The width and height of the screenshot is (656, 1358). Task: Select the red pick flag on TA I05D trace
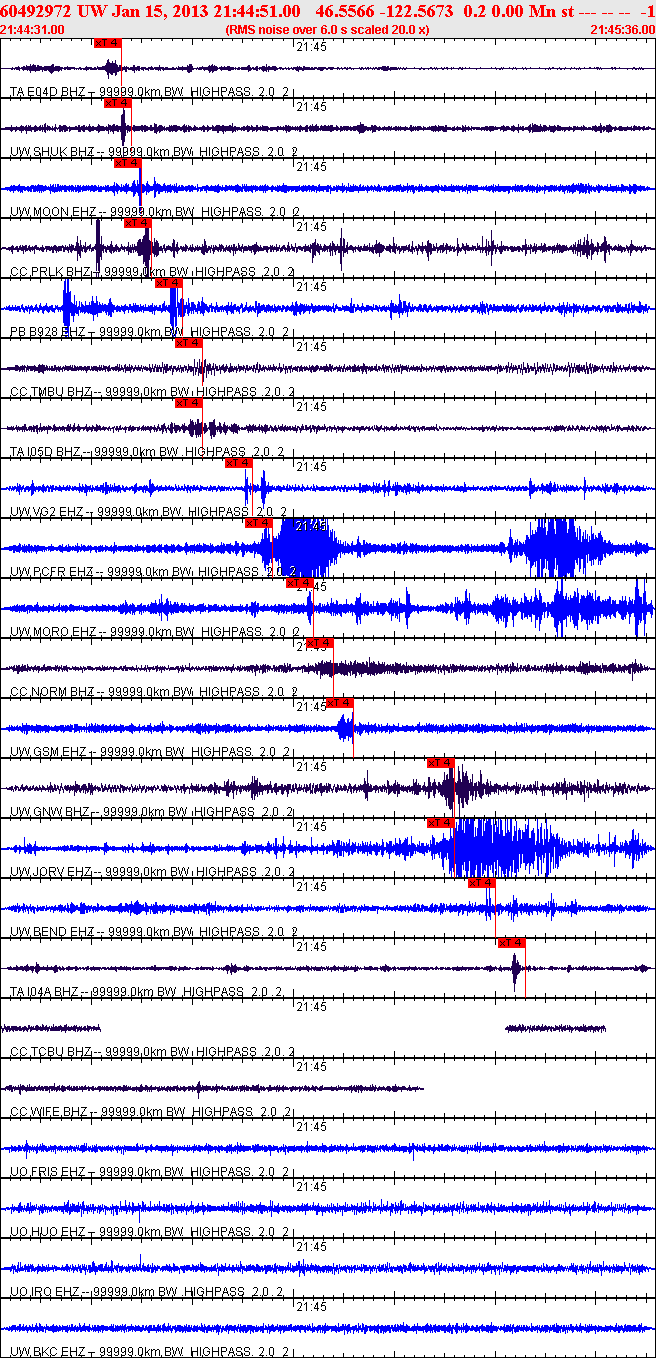189,403
